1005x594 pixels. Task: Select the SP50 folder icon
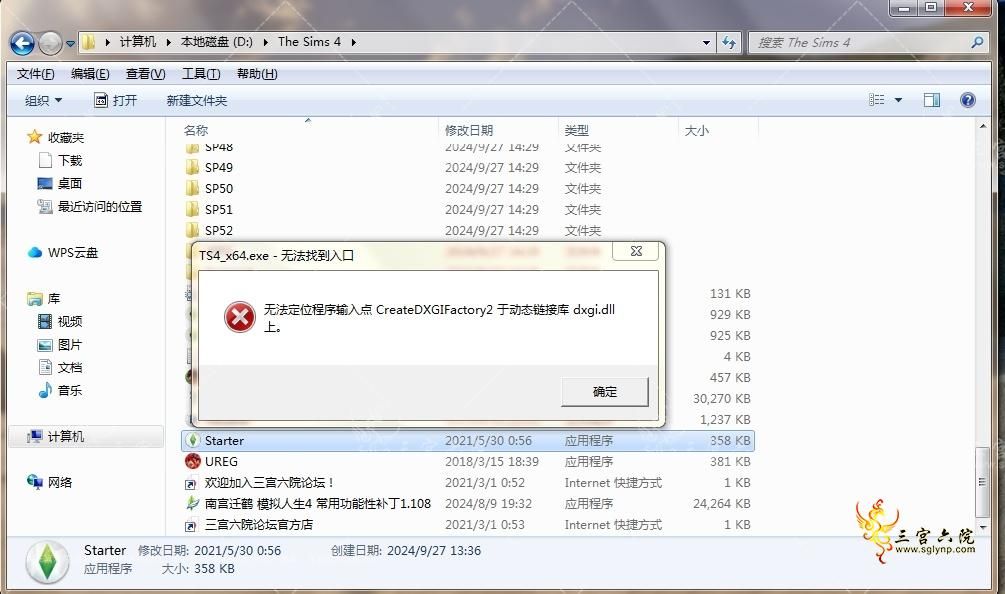[192, 188]
